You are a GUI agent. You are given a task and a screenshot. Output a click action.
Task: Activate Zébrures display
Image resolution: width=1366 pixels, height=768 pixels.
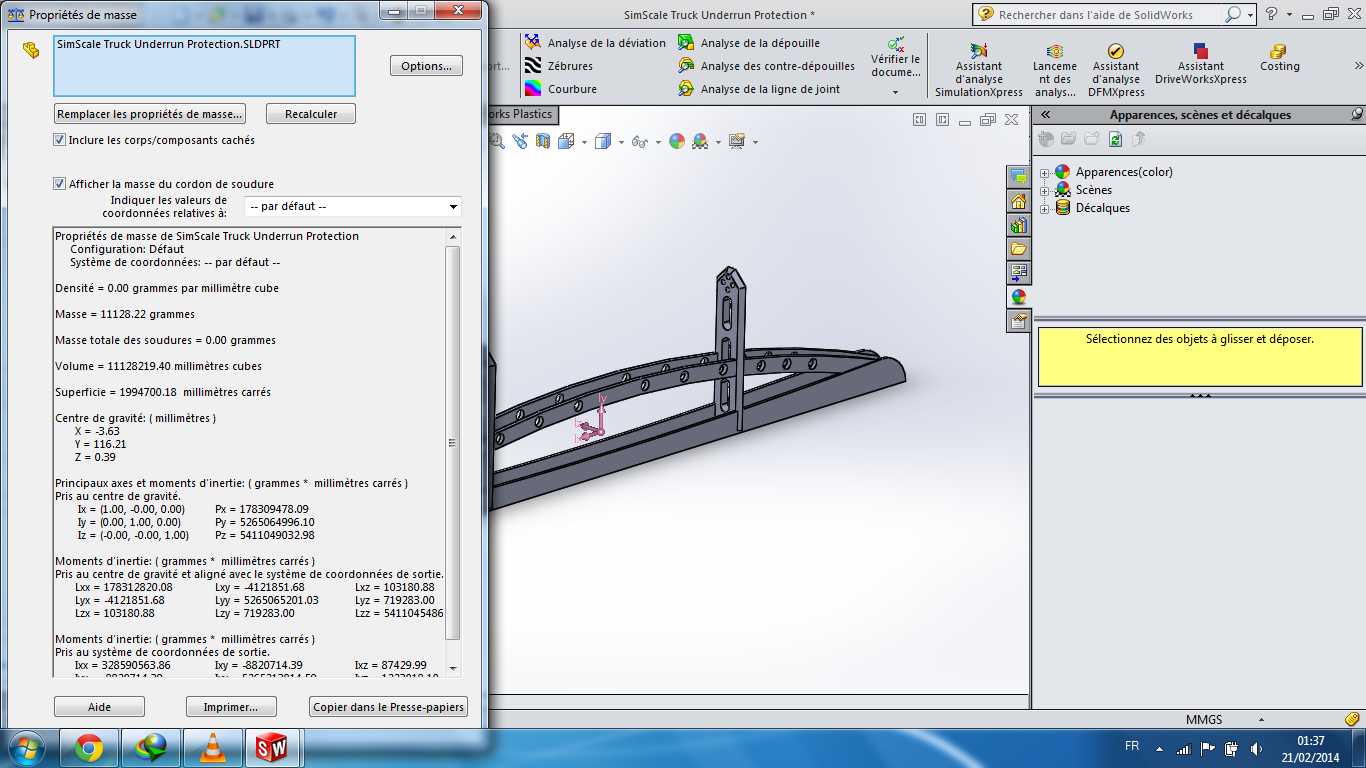559,66
